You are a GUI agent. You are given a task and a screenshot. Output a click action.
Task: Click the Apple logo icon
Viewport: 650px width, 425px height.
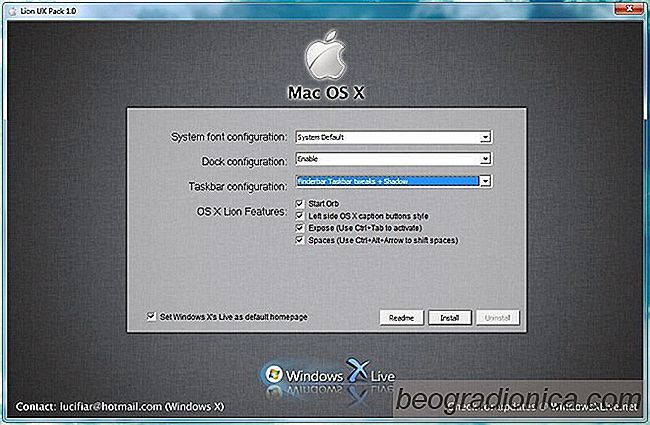pyautogui.click(x=326, y=55)
